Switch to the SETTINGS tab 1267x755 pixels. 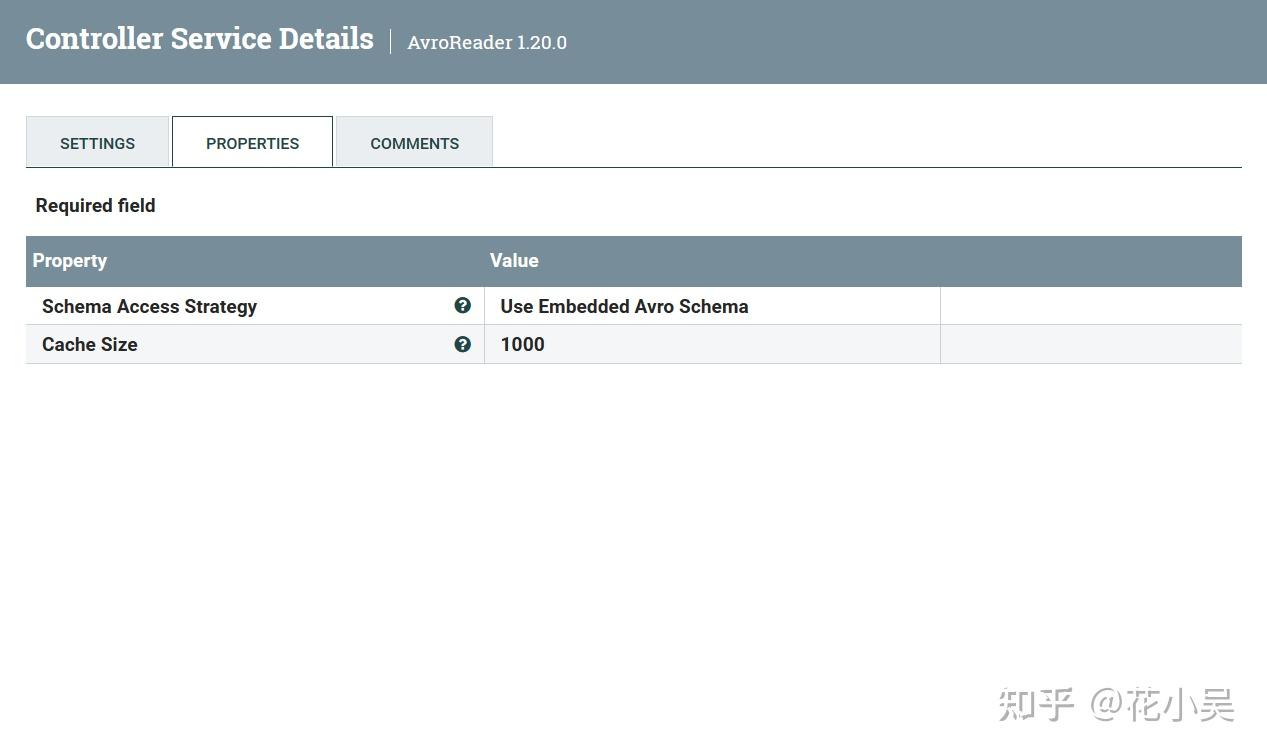coord(97,143)
